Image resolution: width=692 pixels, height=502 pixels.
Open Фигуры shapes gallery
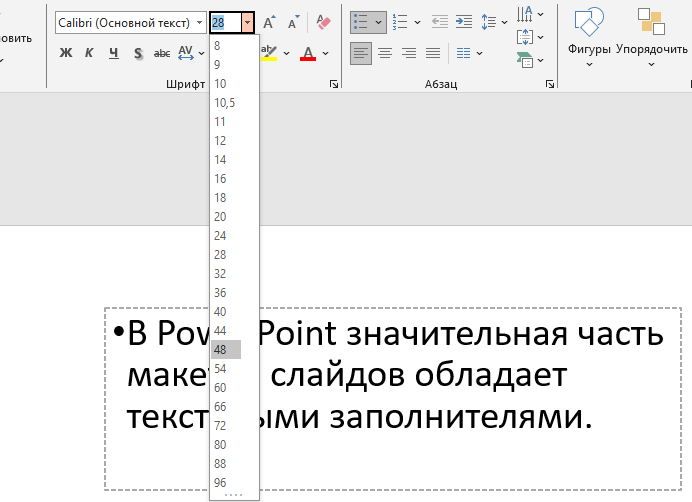point(589,38)
